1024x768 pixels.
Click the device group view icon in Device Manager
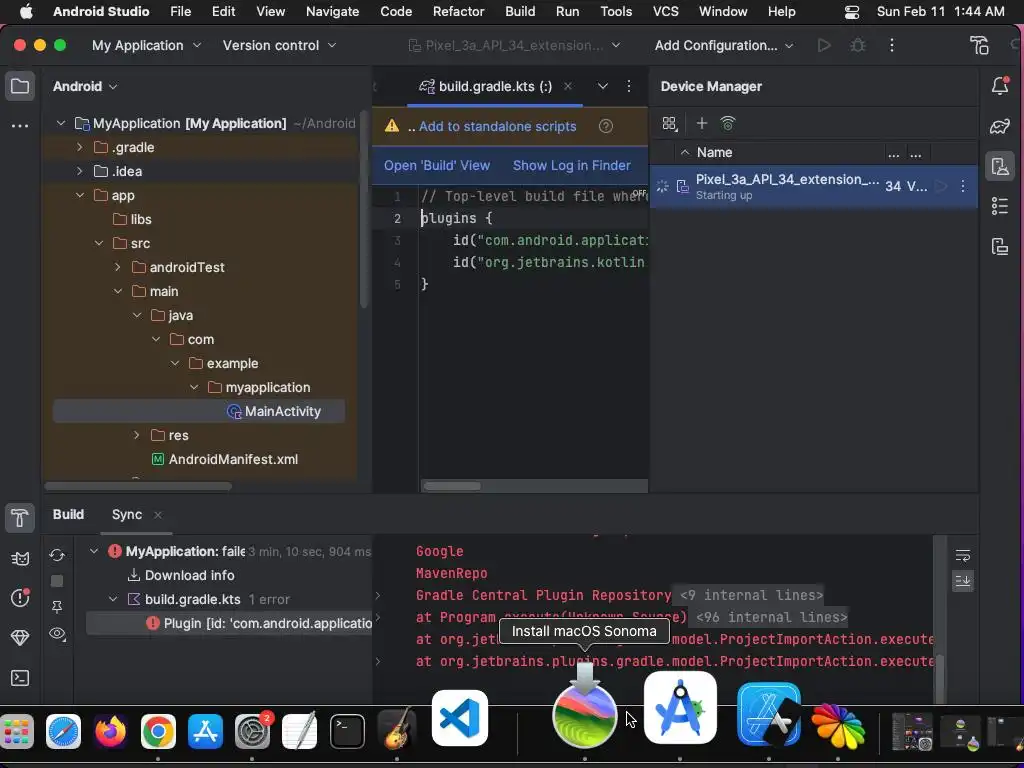(x=669, y=123)
